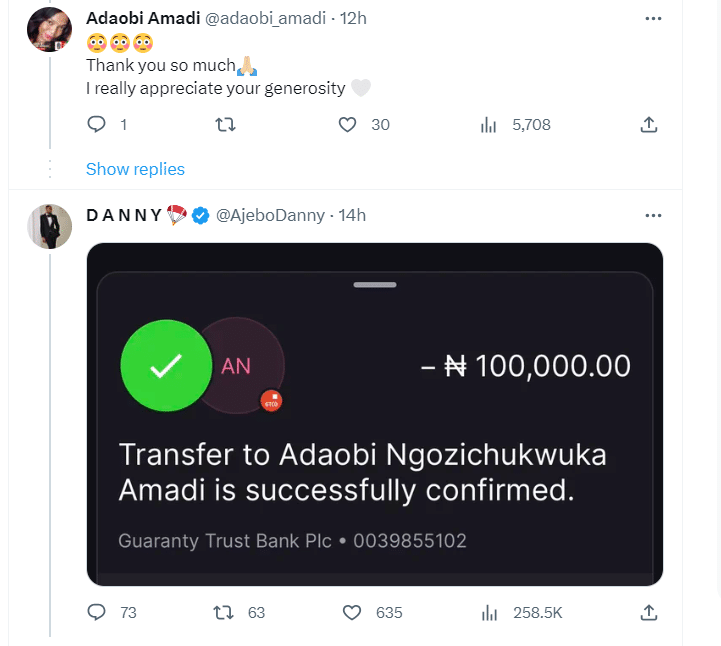Open more options on Adaobi Amadi's tweet
The image size is (721, 646).
click(653, 19)
